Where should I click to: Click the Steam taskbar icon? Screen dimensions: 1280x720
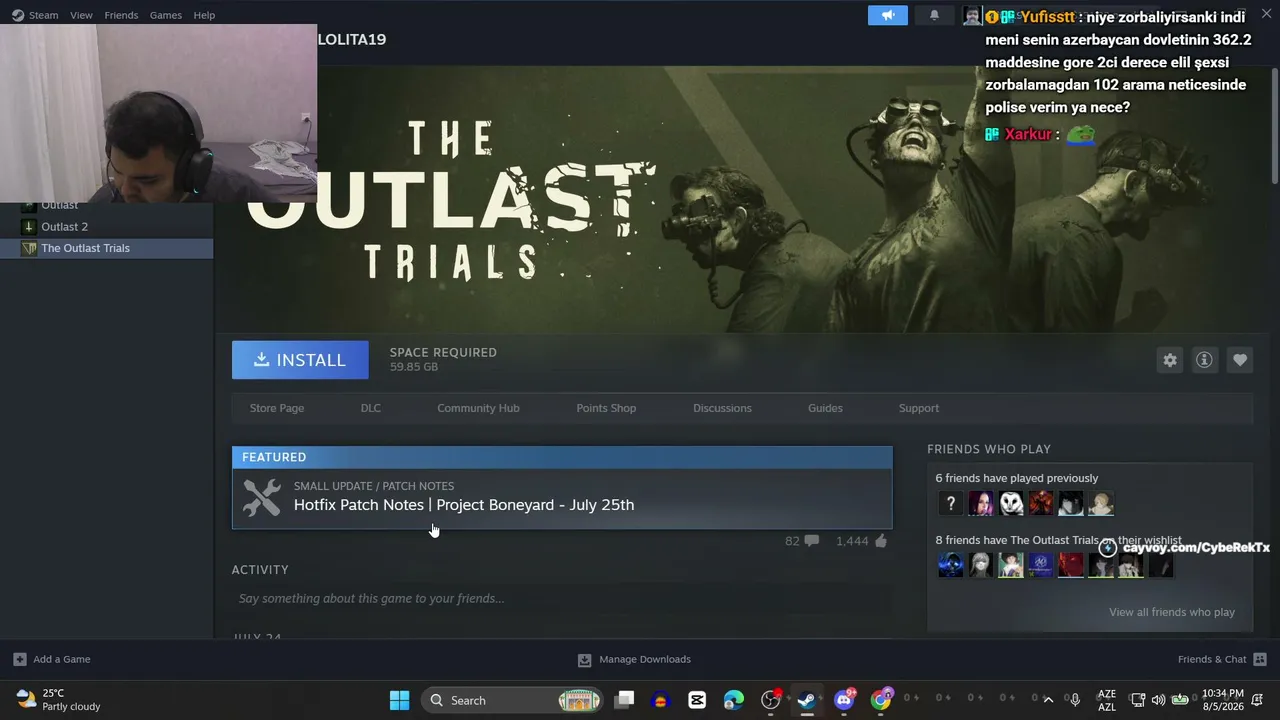tap(807, 700)
